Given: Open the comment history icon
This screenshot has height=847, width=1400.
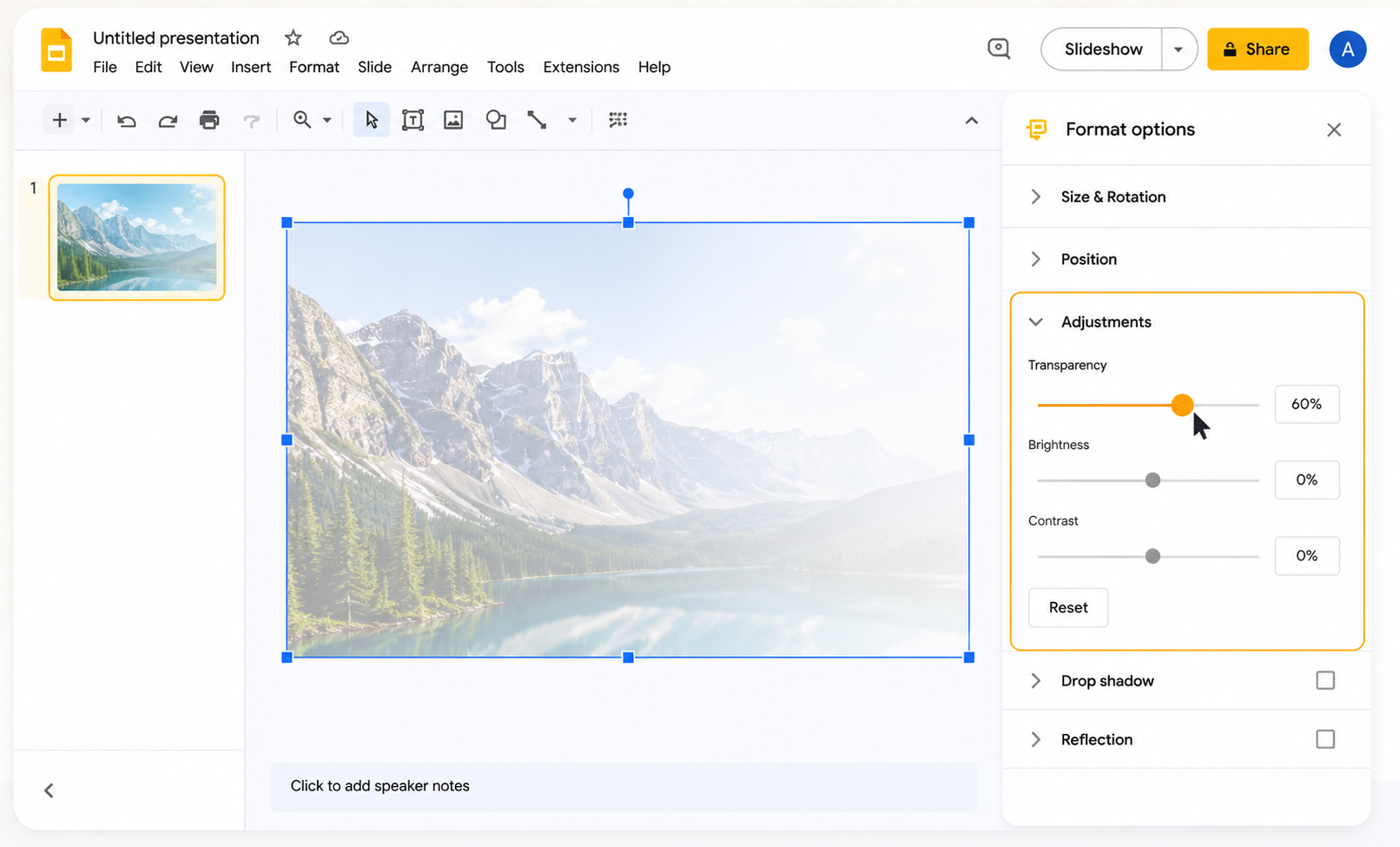Looking at the screenshot, I should click(999, 49).
